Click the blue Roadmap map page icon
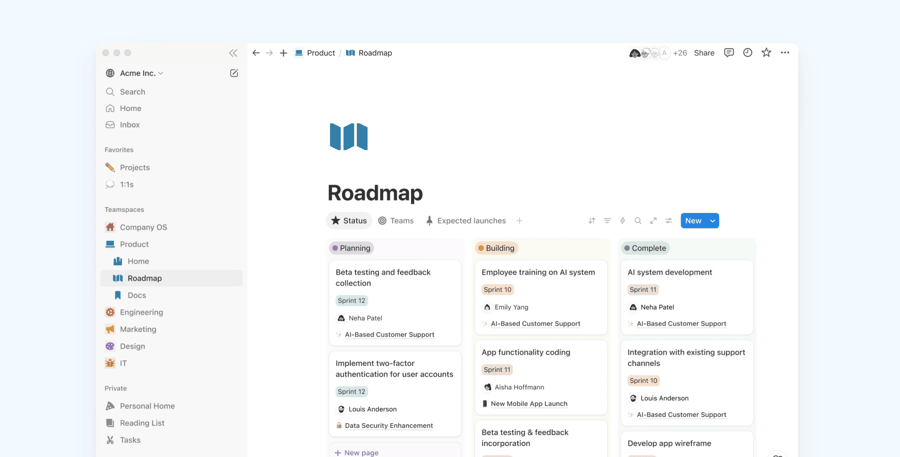This screenshot has height=457, width=900. (x=348, y=137)
